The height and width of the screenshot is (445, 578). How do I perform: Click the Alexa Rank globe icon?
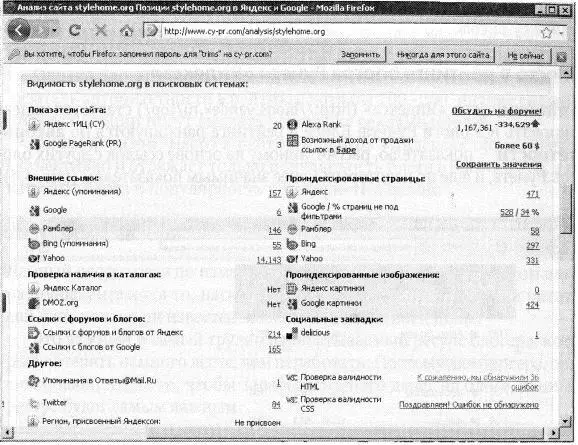pyautogui.click(x=292, y=125)
